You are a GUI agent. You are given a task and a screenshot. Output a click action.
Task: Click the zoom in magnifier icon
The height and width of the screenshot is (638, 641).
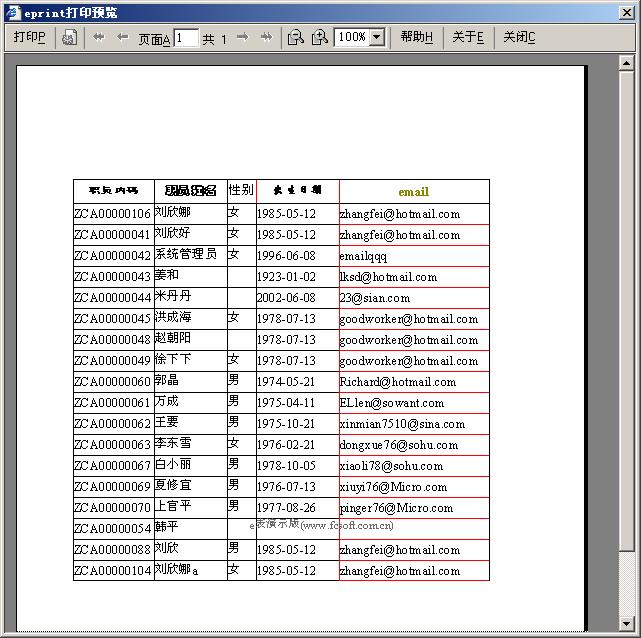(320, 38)
